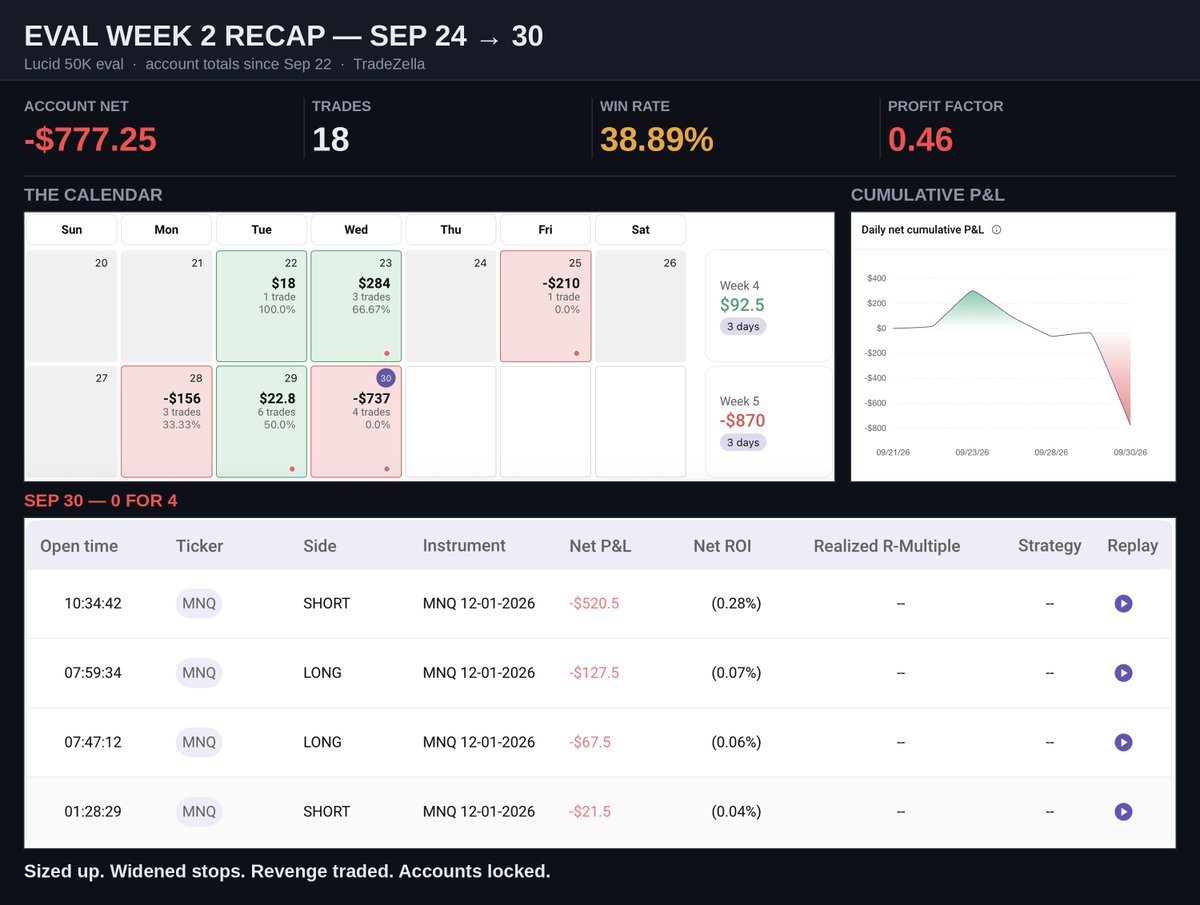1200x905 pixels.
Task: Click the 0.46 Profit Factor value
Action: (x=920, y=140)
